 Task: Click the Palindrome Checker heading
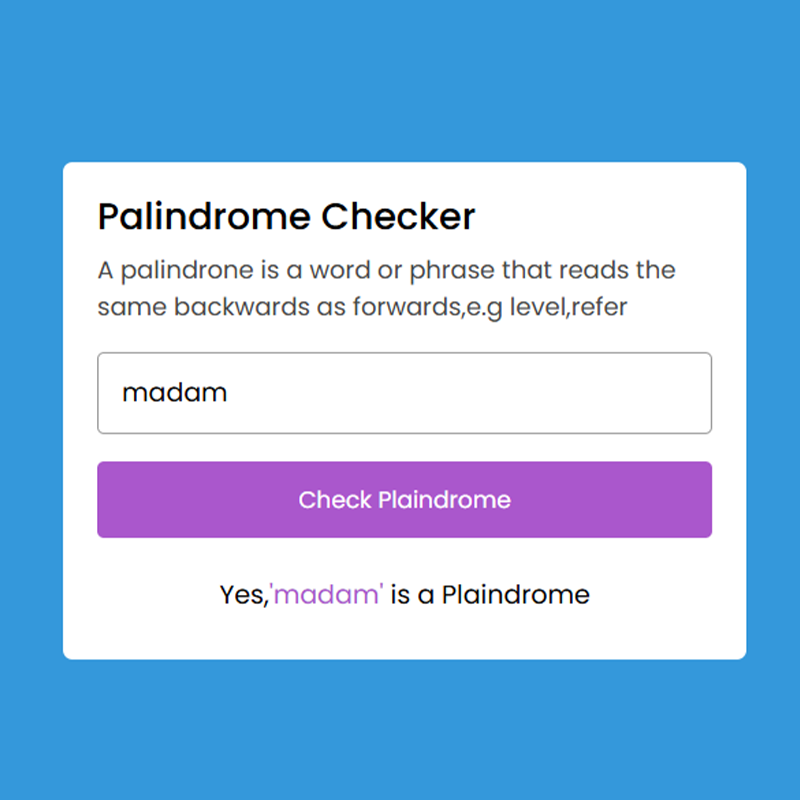pyautogui.click(x=286, y=216)
